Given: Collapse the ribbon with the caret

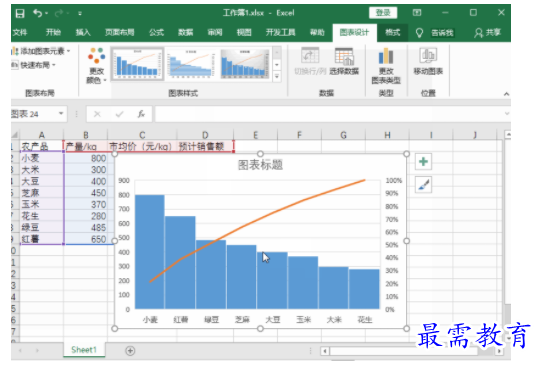Looking at the screenshot, I should [x=506, y=94].
